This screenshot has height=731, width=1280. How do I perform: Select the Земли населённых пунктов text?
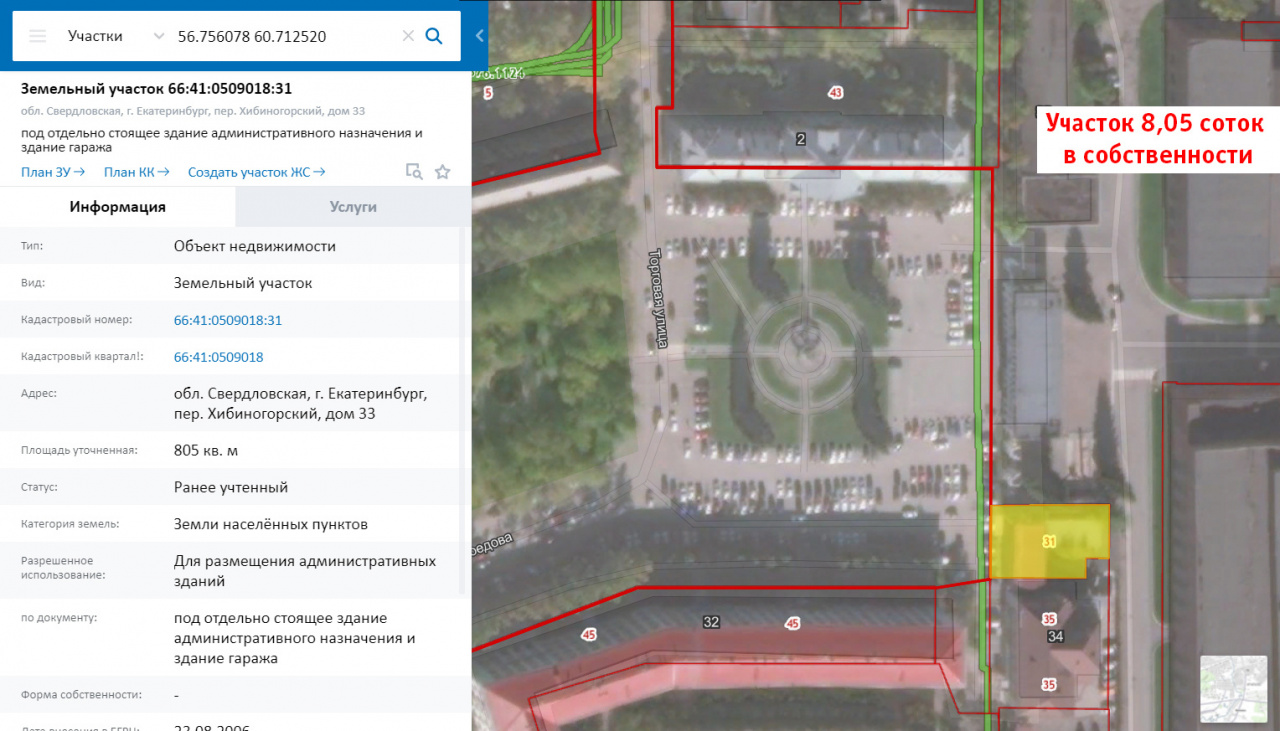271,524
